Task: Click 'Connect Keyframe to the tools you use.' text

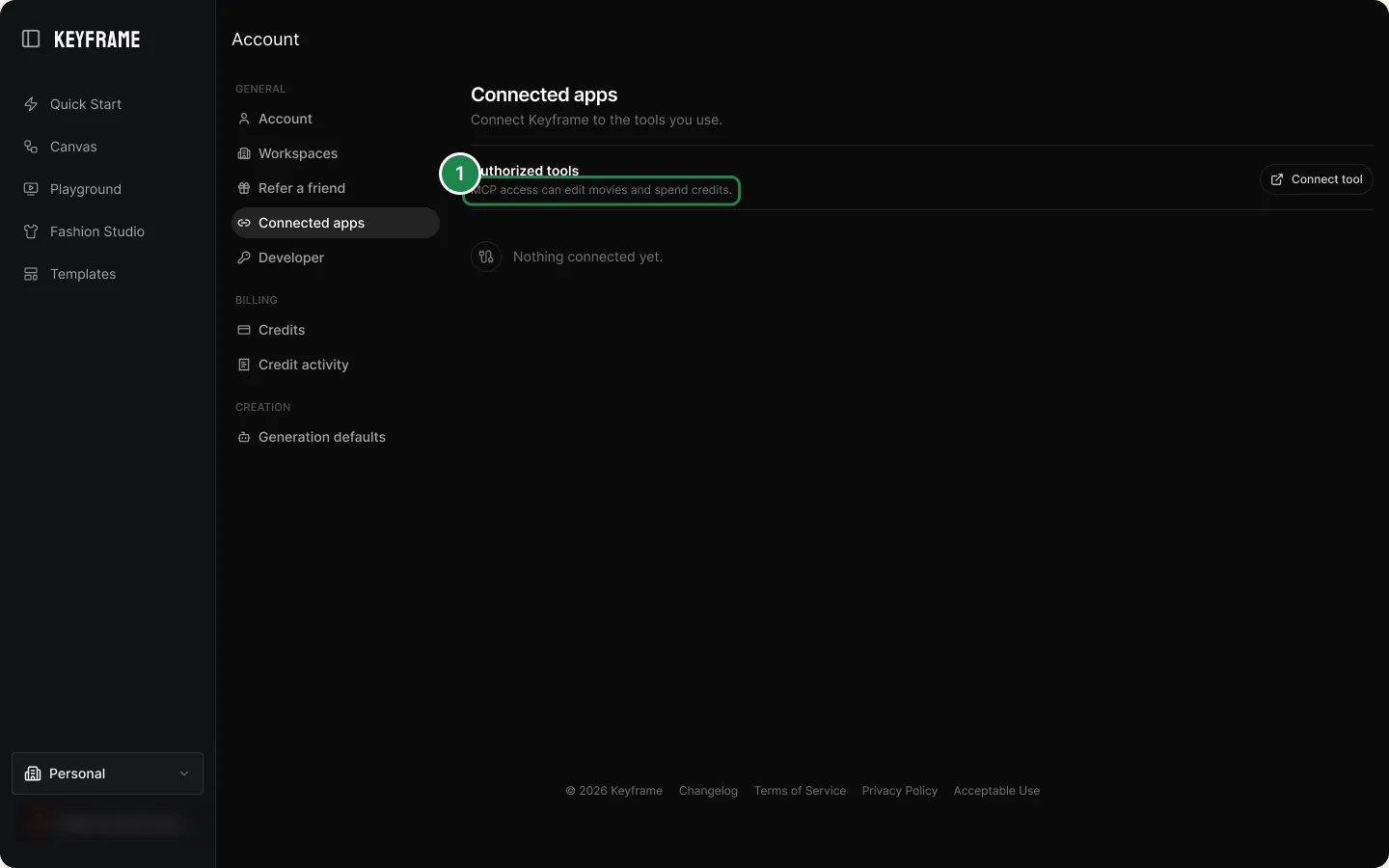Action: (596, 120)
